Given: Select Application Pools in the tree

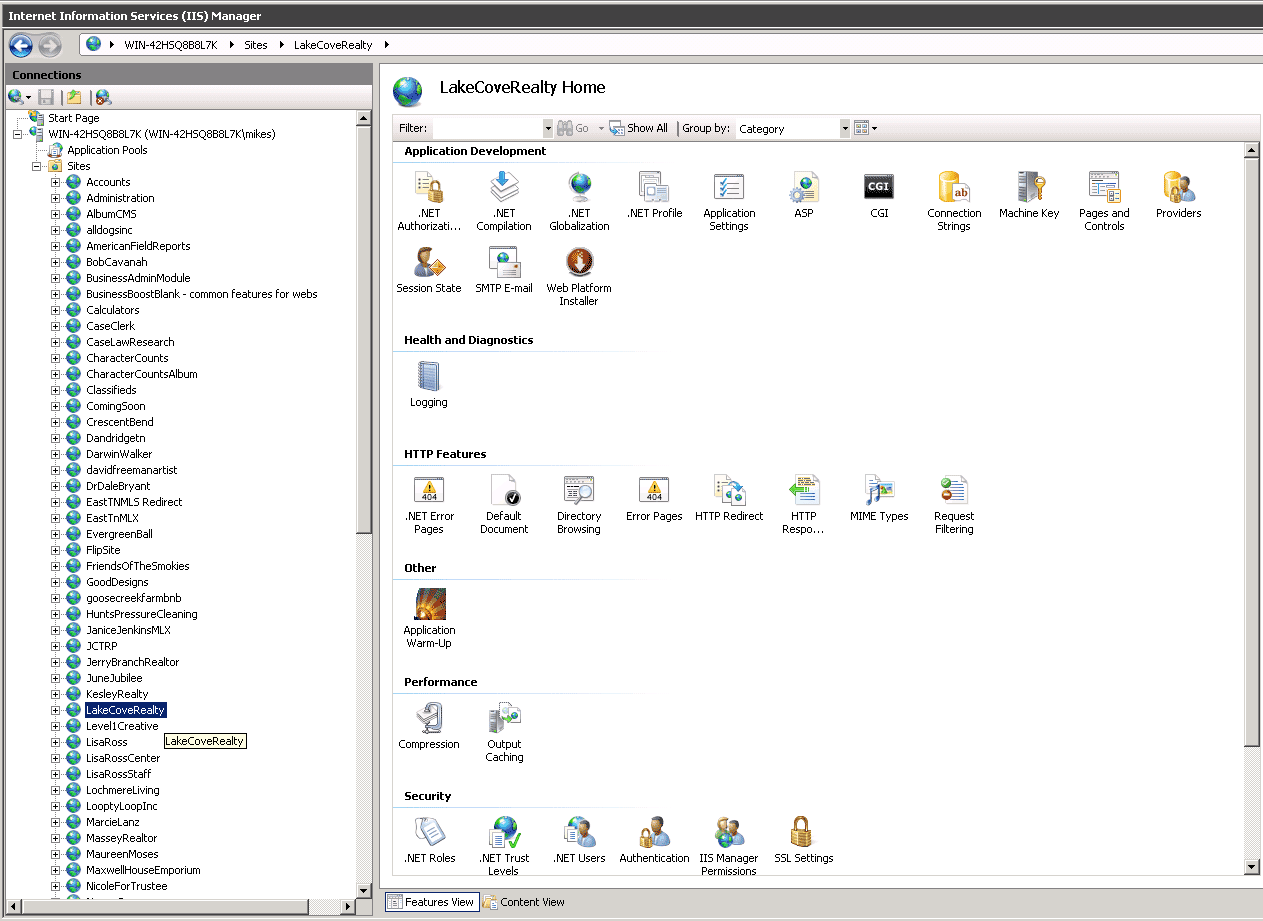Looking at the screenshot, I should click(x=107, y=150).
